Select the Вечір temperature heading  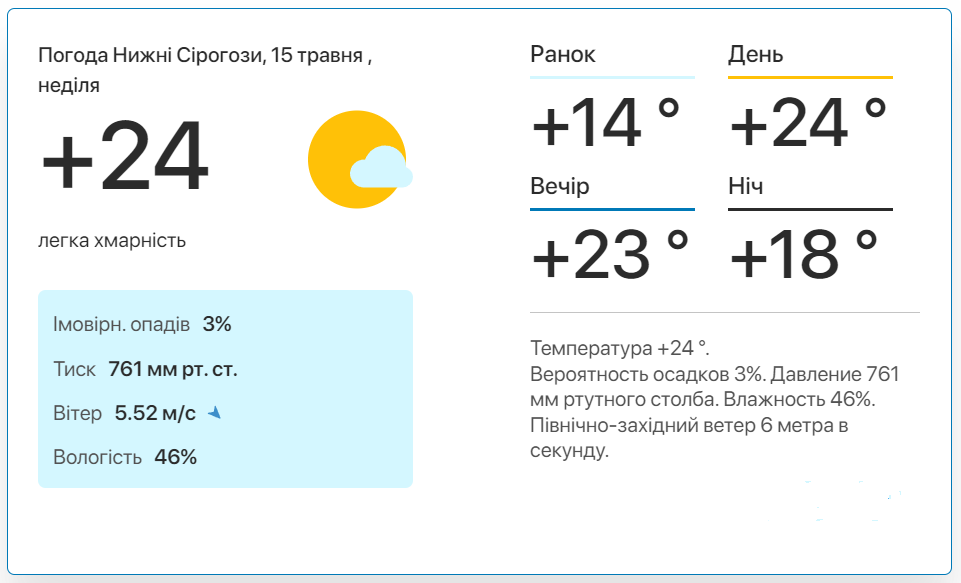pyautogui.click(x=560, y=186)
